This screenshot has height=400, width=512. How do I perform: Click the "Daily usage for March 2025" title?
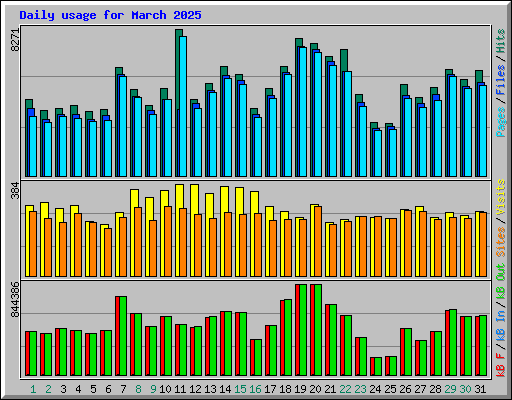coord(110,15)
